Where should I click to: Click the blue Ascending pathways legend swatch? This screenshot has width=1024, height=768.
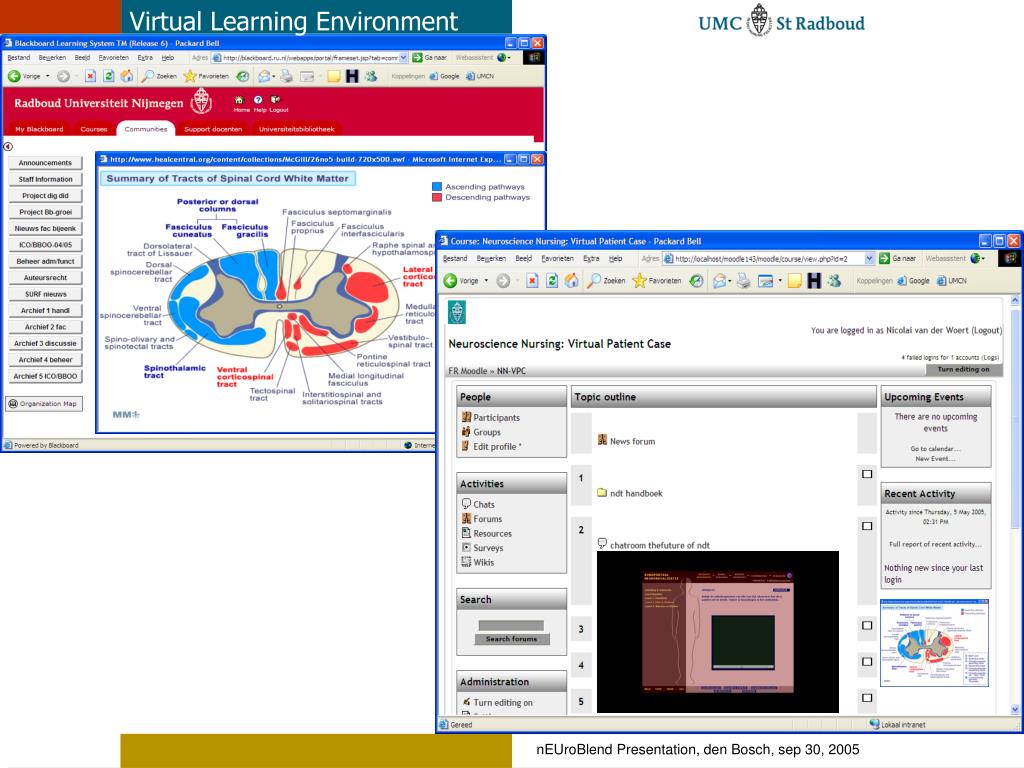[437, 187]
